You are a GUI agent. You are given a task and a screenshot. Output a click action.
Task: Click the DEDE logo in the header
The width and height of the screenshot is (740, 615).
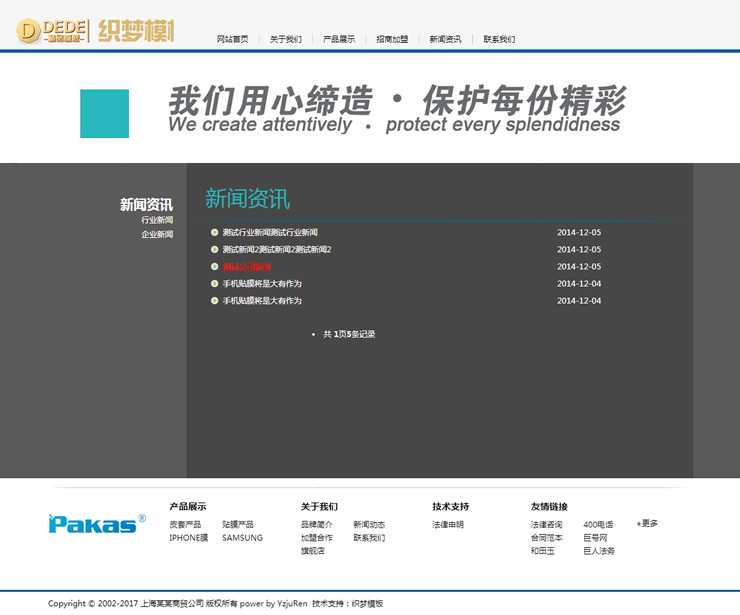(x=95, y=30)
